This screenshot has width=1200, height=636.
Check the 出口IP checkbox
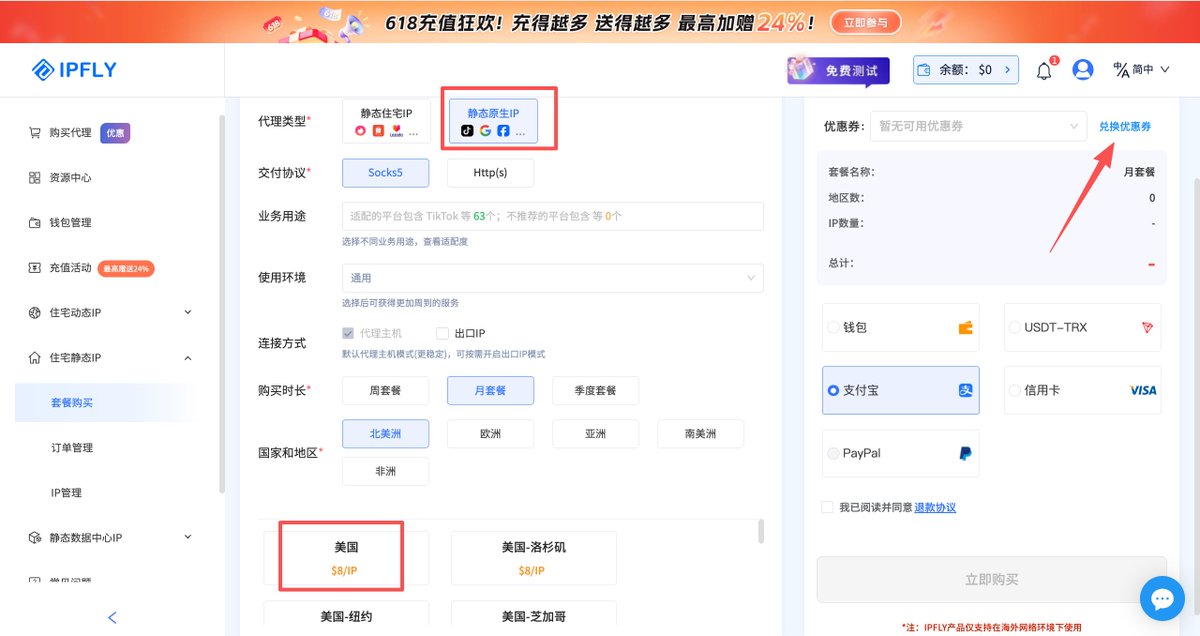[443, 333]
